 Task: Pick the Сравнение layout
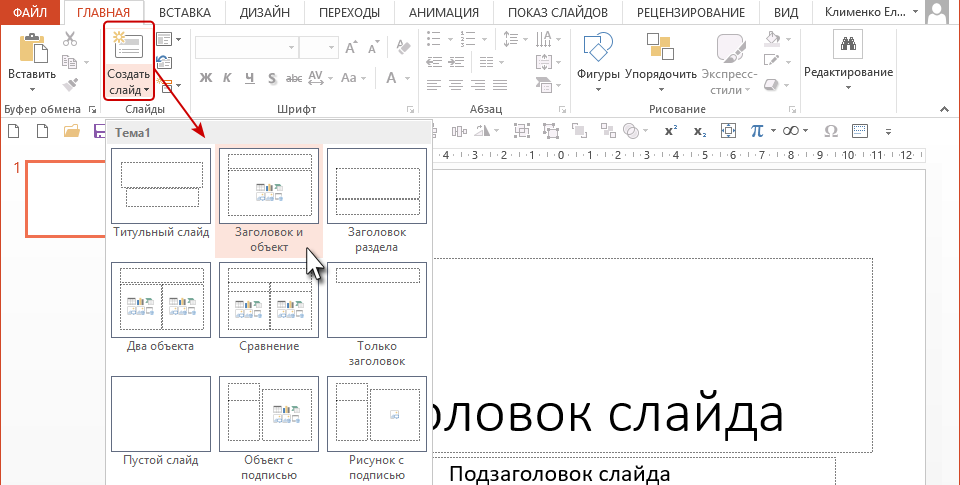point(269,307)
